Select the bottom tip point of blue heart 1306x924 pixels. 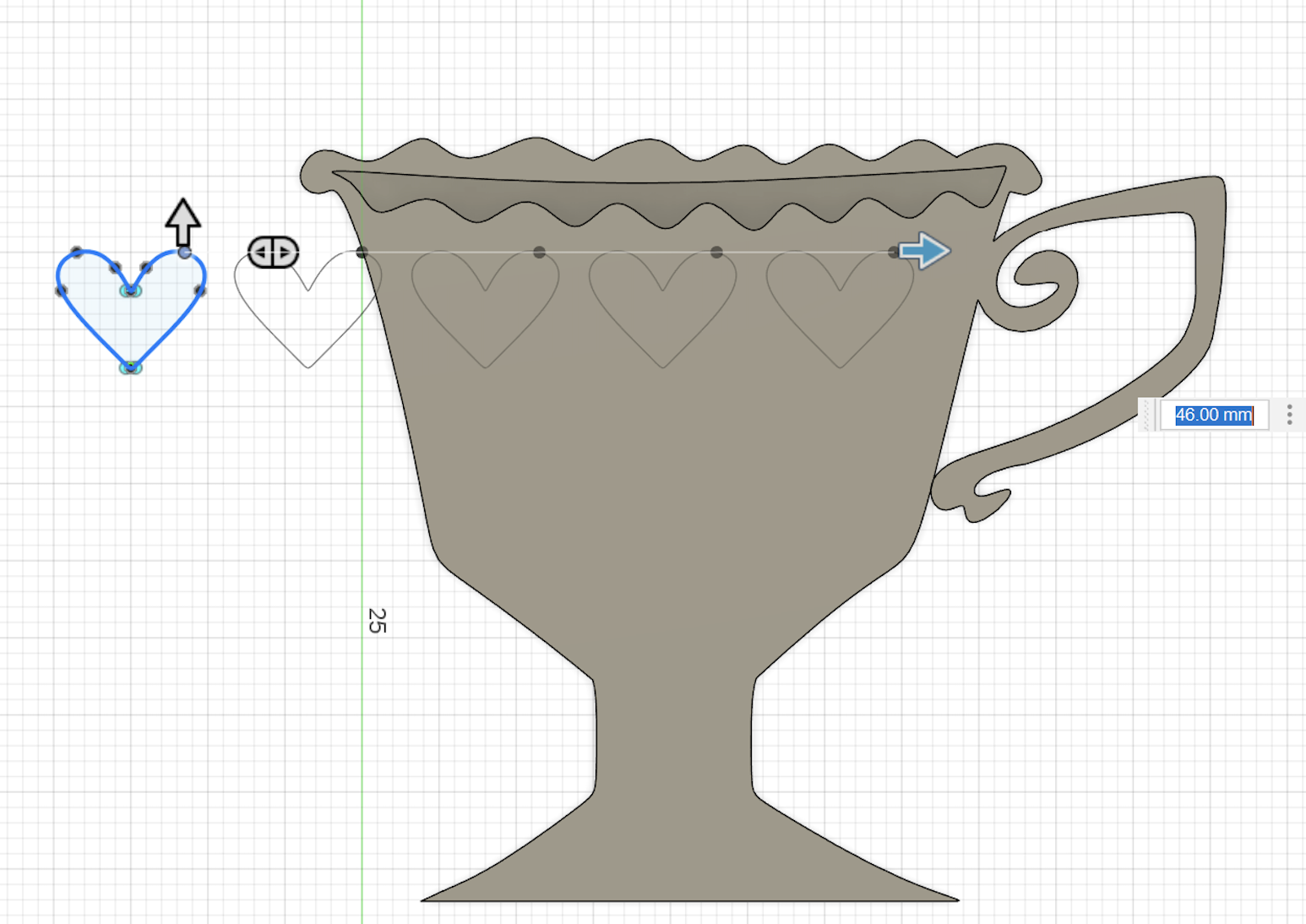[x=130, y=367]
